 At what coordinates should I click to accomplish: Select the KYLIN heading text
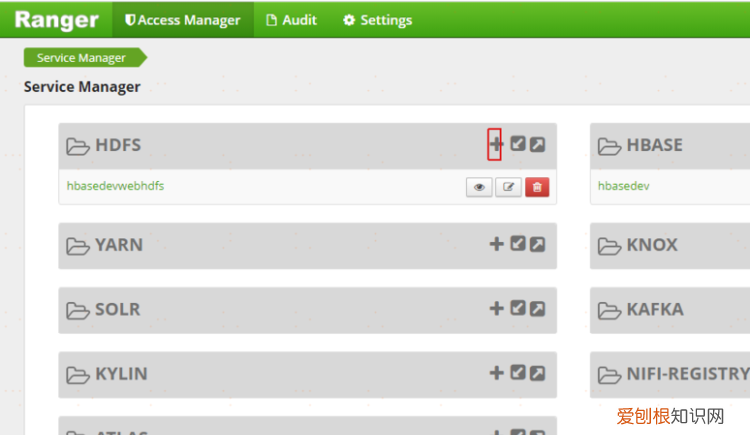click(x=121, y=374)
